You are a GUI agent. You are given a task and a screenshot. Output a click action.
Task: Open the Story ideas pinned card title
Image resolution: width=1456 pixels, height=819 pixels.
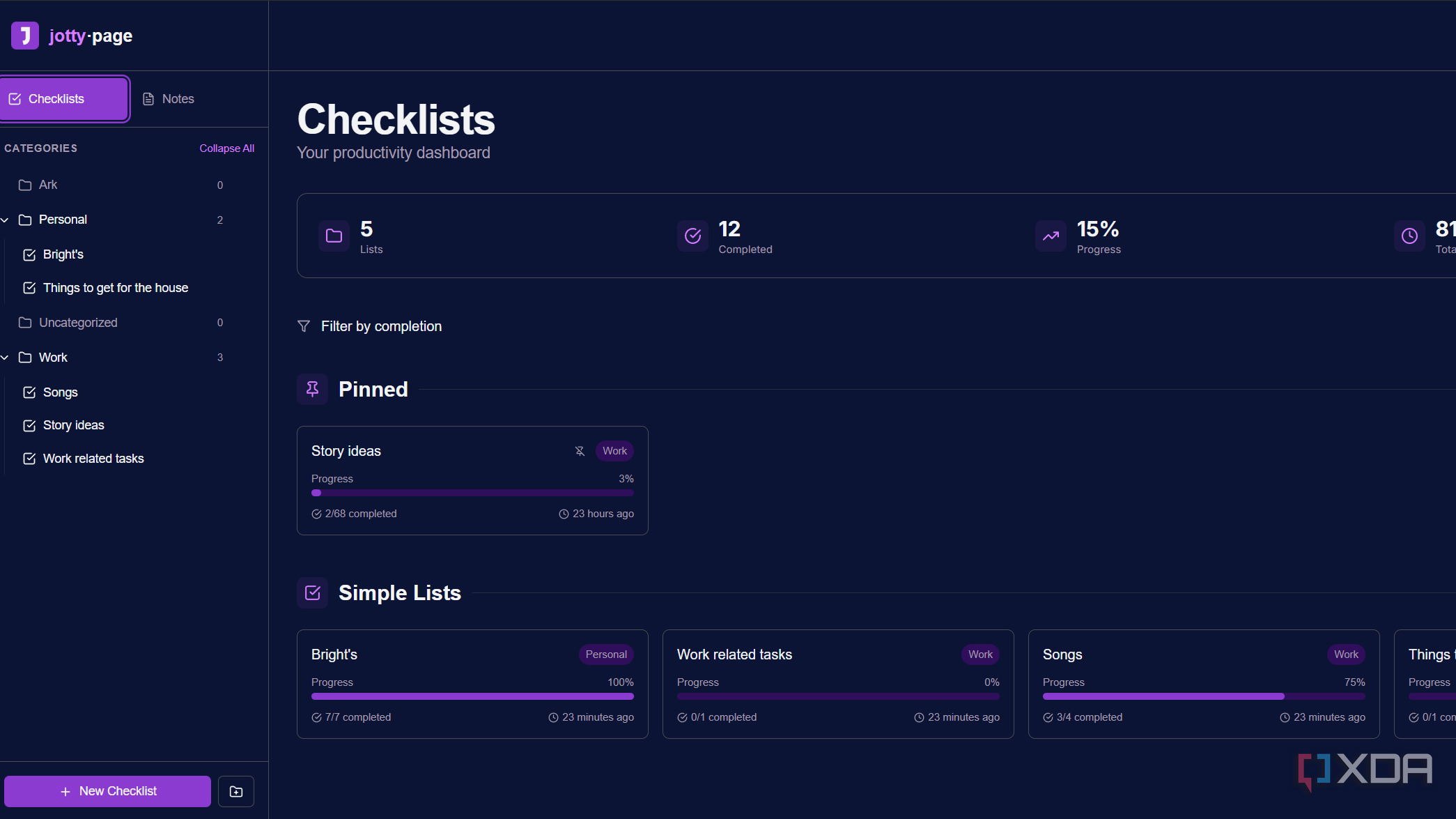pyautogui.click(x=346, y=451)
